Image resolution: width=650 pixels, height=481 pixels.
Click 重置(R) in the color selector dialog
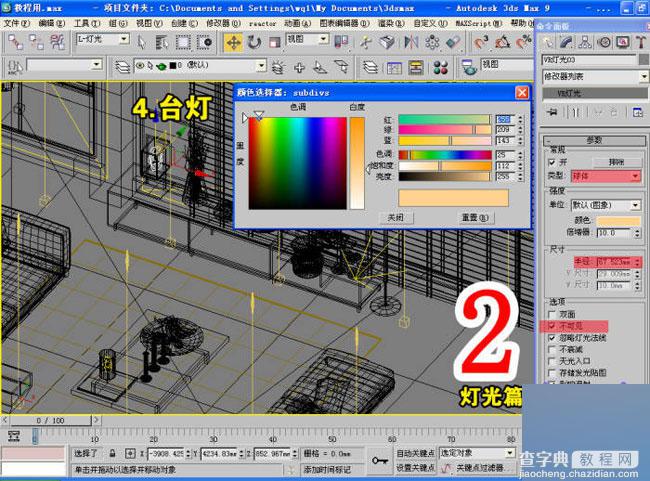point(475,217)
